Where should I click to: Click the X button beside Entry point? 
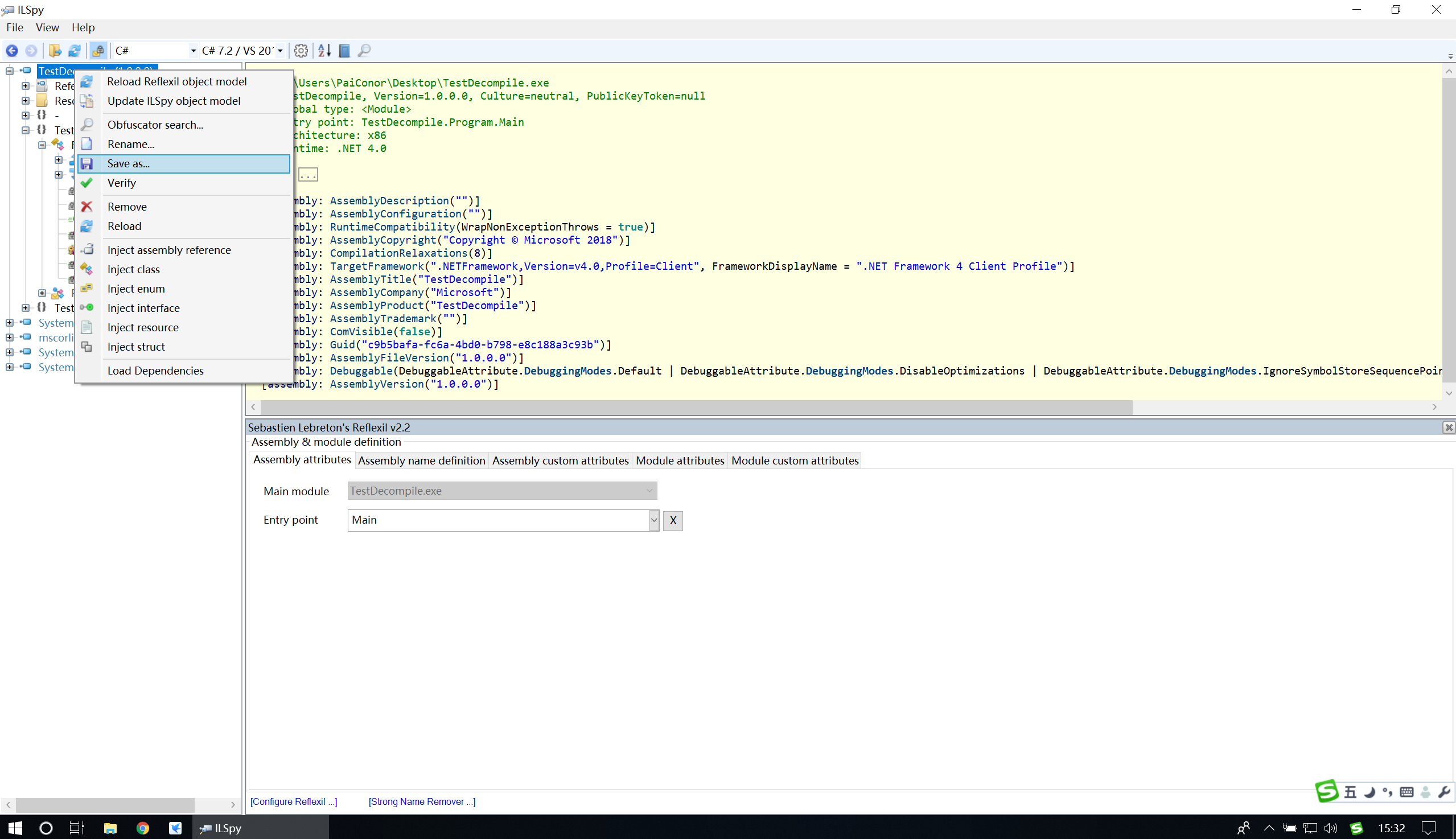click(x=672, y=520)
